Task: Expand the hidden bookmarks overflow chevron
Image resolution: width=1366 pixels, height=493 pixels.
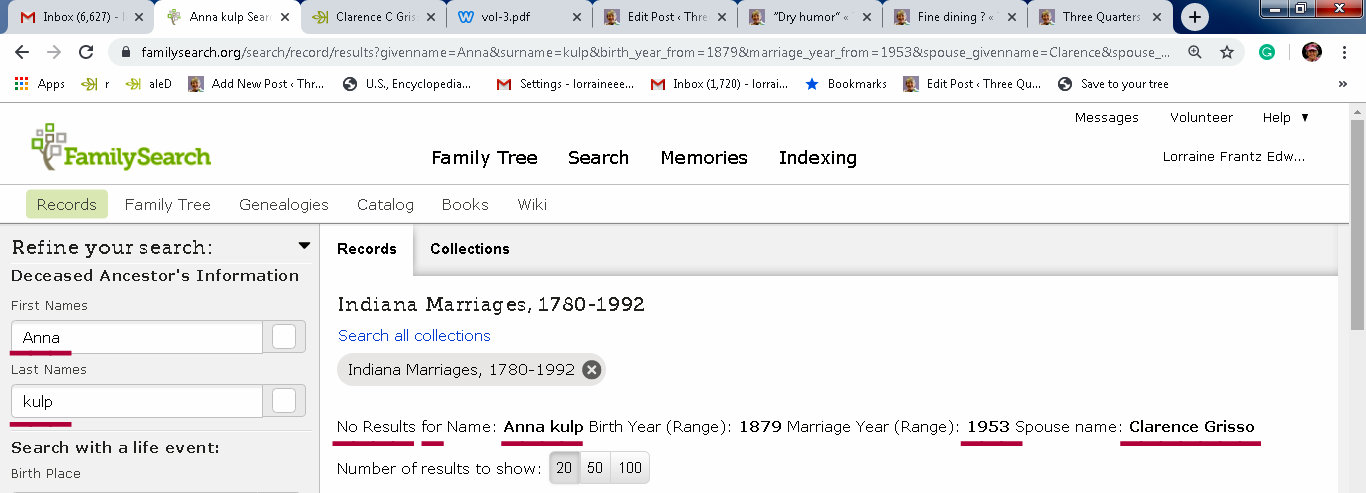Action: click(1342, 84)
